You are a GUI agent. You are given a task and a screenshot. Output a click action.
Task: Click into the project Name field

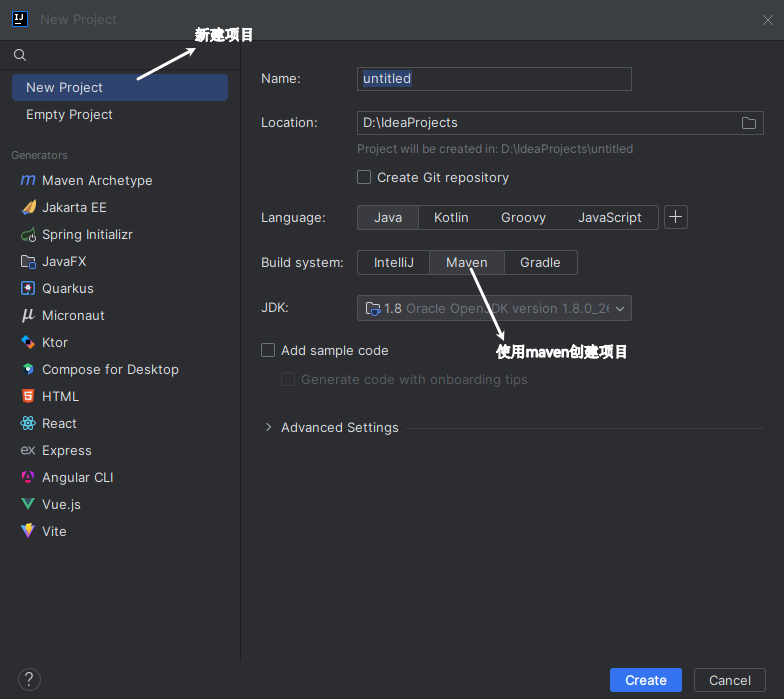coord(494,79)
